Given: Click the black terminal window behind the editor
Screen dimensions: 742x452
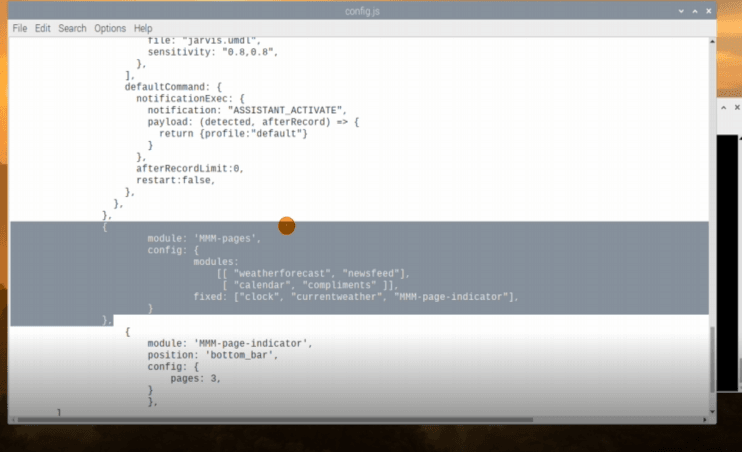Looking at the screenshot, I should (729, 250).
